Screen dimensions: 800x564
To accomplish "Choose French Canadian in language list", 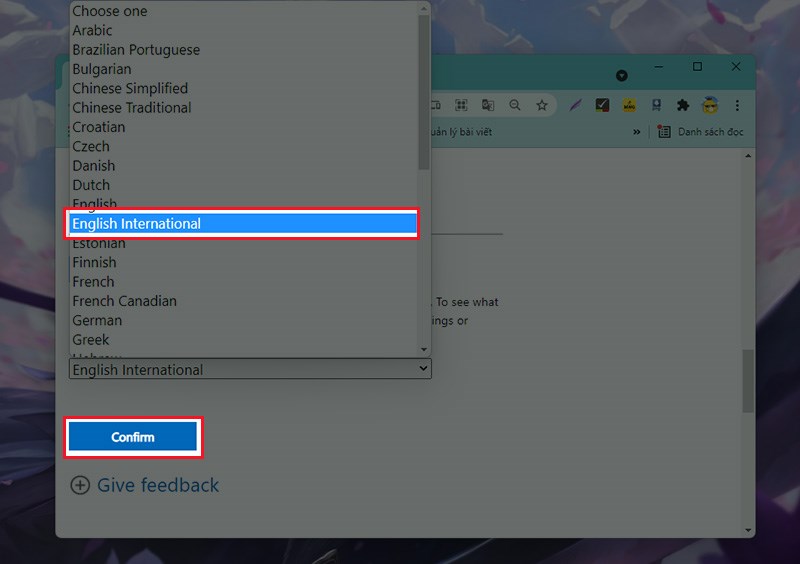I will pos(124,301).
